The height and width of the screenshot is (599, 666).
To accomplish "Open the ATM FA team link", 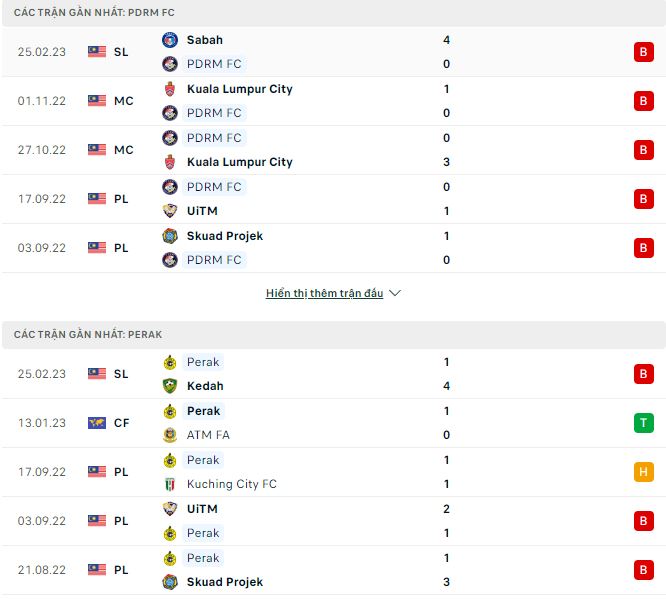I will (x=207, y=435).
